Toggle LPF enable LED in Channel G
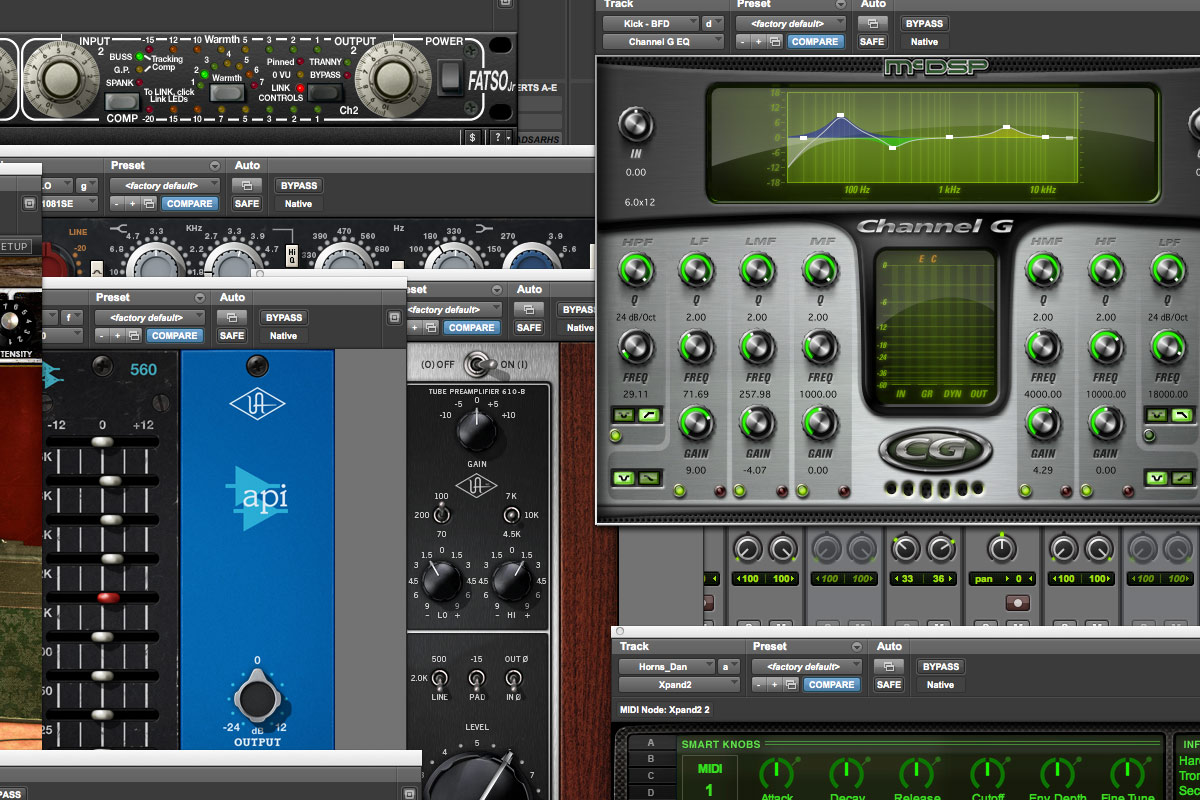The width and height of the screenshot is (1200, 800). (1148, 436)
